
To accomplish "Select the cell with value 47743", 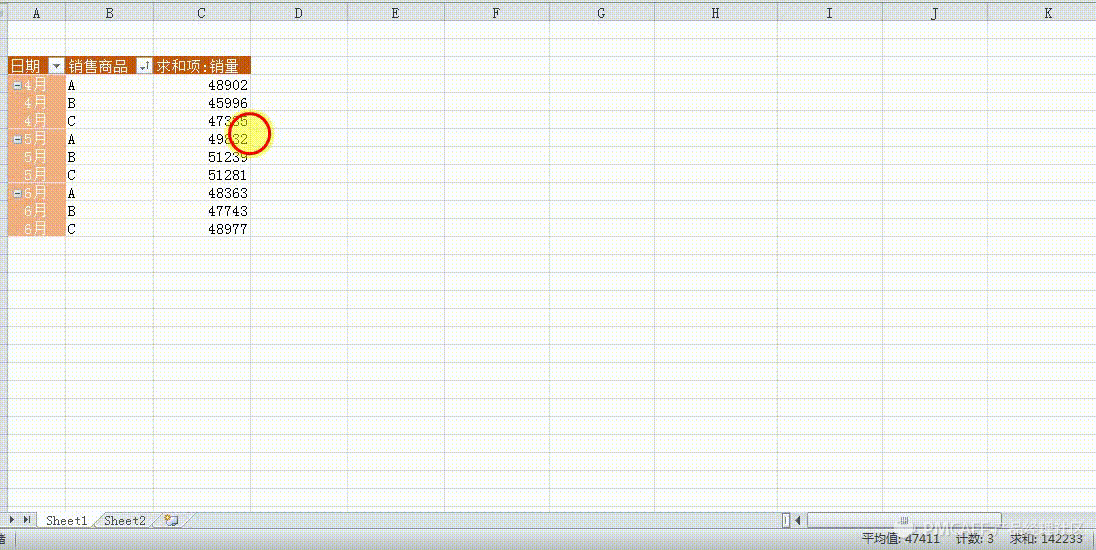I will click(x=201, y=210).
